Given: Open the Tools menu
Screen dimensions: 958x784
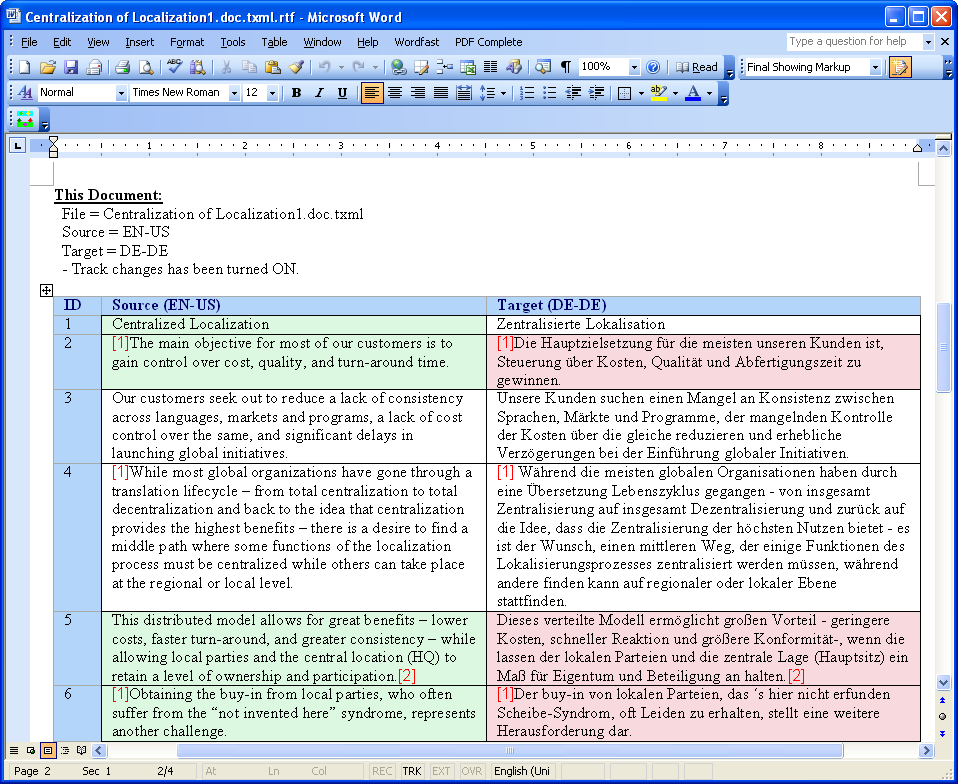Looking at the screenshot, I should click(x=233, y=42).
